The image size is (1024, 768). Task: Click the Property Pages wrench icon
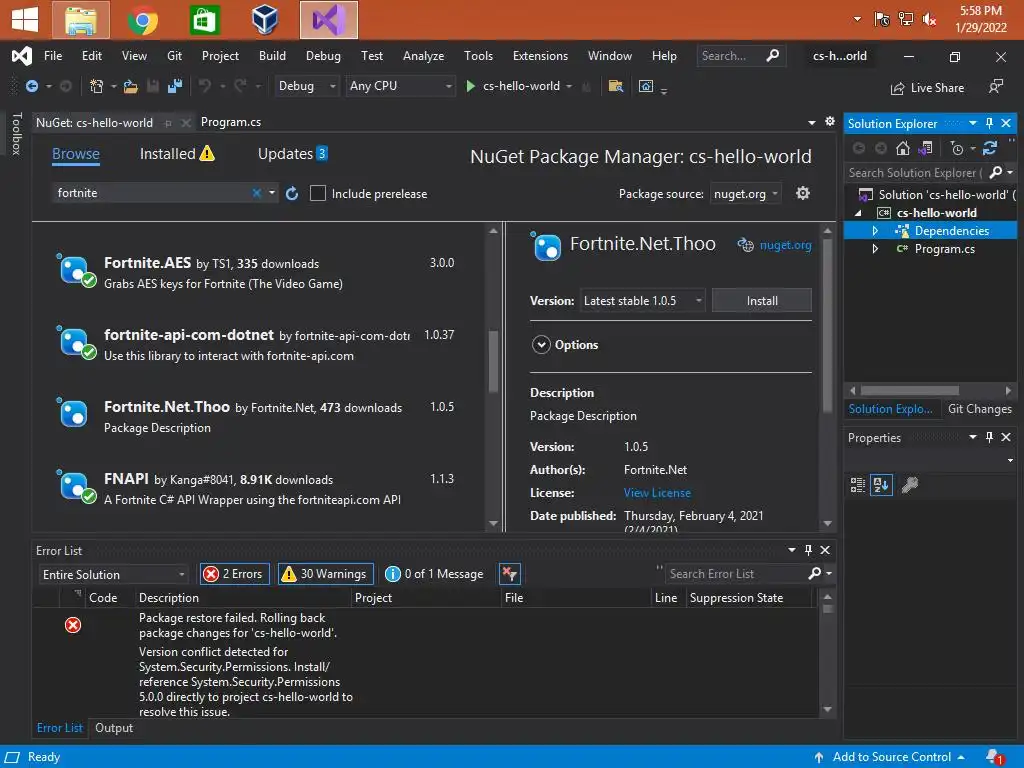point(910,485)
